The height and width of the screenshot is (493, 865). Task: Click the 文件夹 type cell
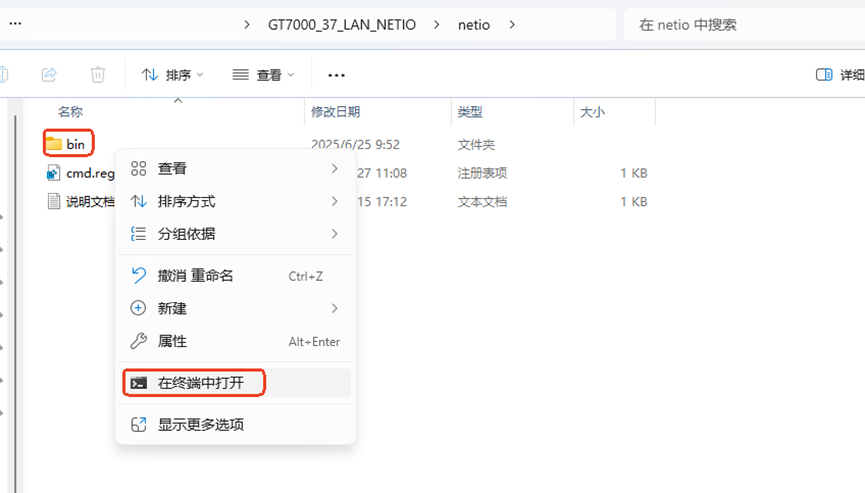coord(476,144)
